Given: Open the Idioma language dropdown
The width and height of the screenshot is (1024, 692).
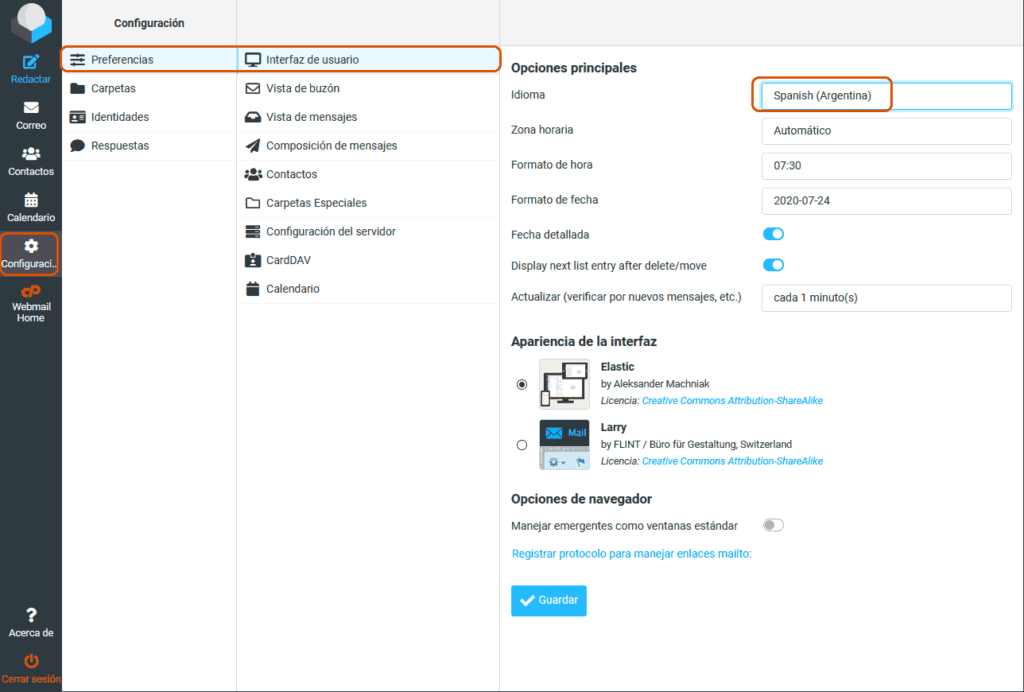Looking at the screenshot, I should [886, 96].
